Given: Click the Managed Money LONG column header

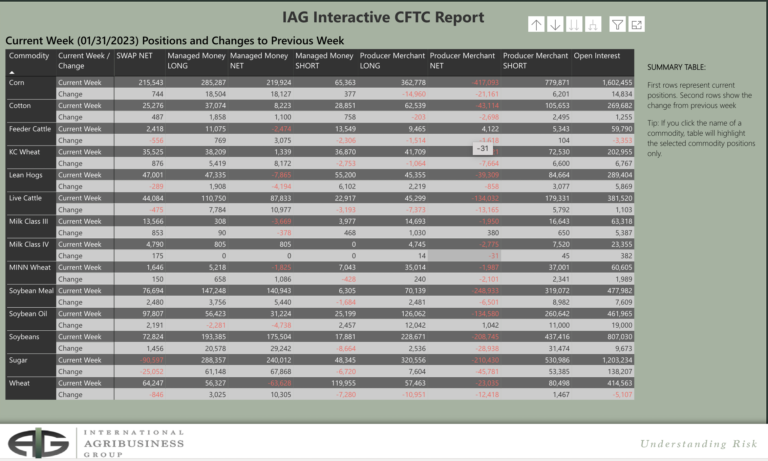Looking at the screenshot, I should tap(196, 61).
